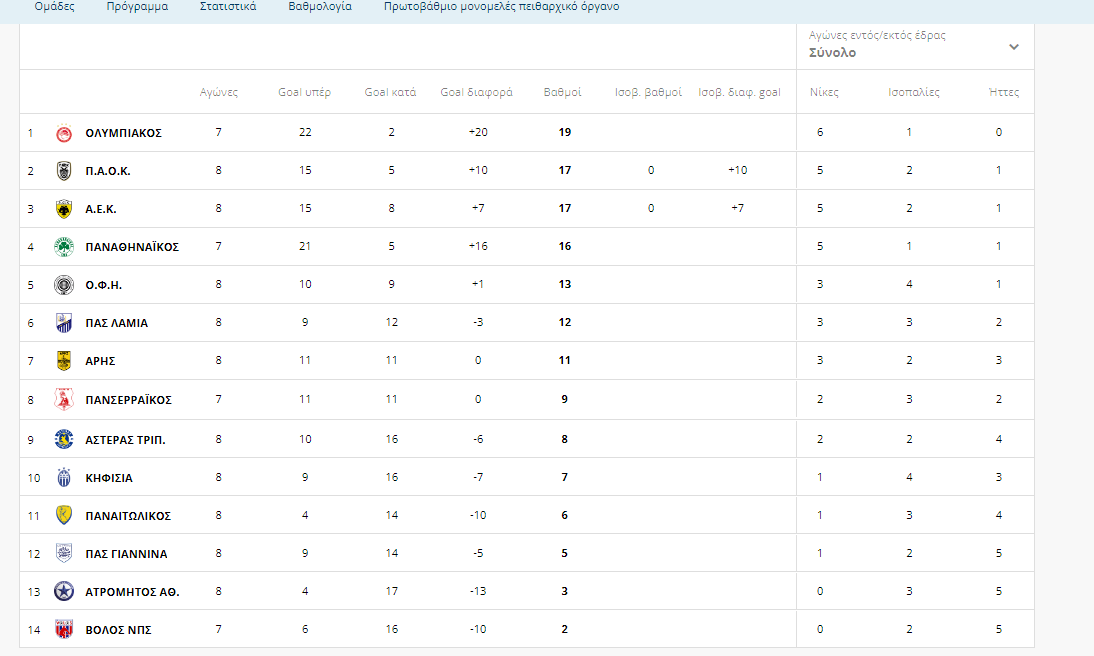Click the Ισοπαλίες column header

(914, 92)
